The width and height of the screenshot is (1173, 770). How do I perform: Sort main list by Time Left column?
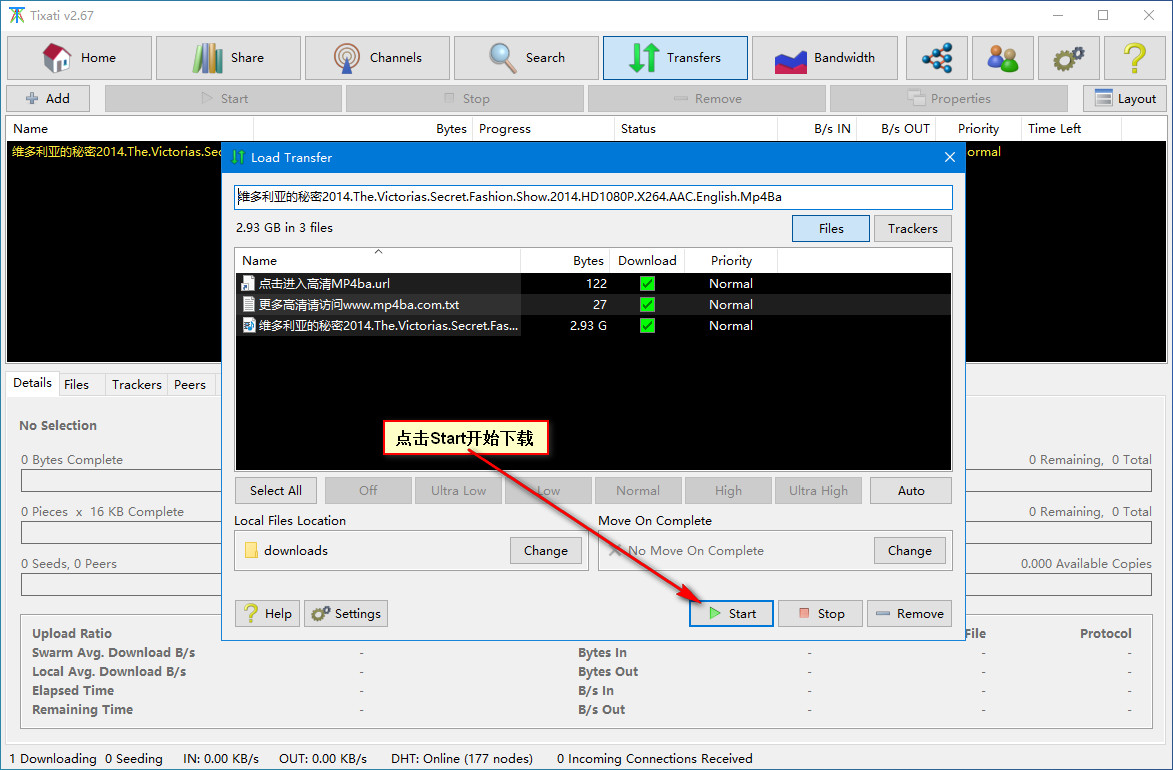[x=1071, y=129]
